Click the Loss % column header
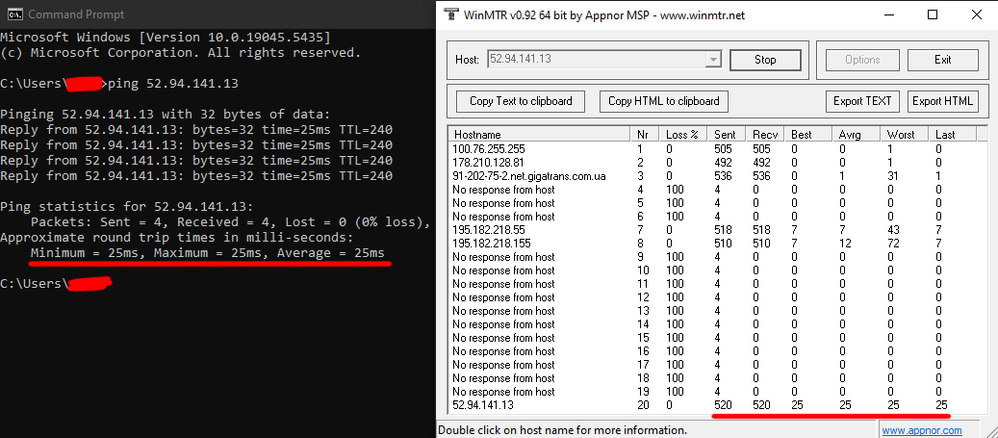 (685, 134)
